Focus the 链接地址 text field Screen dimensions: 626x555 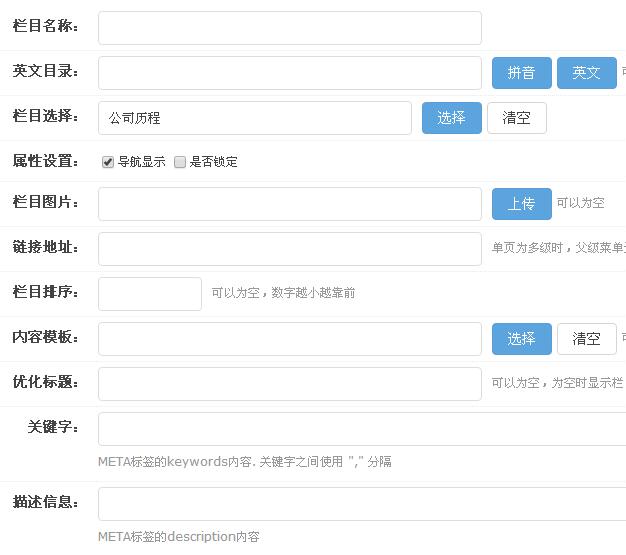[x=289, y=249]
